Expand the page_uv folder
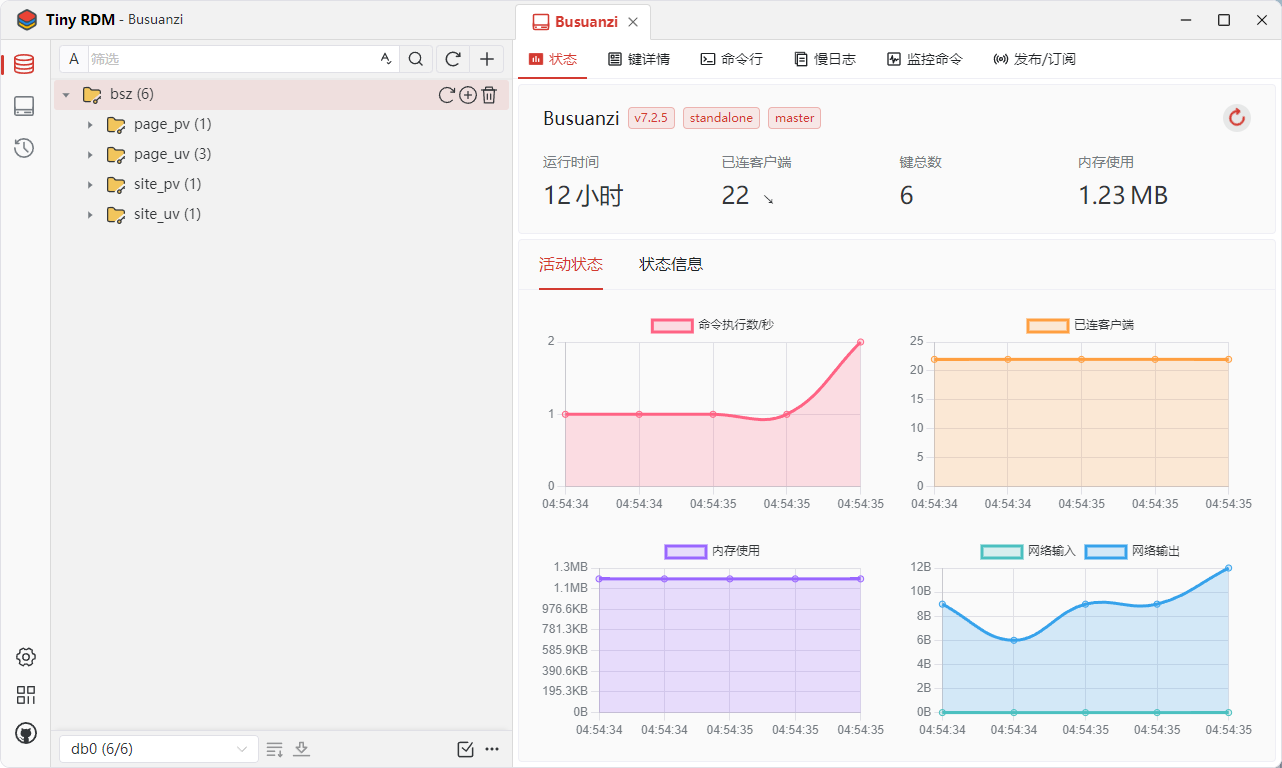Screen dimensions: 1282x768 (x=90, y=155)
